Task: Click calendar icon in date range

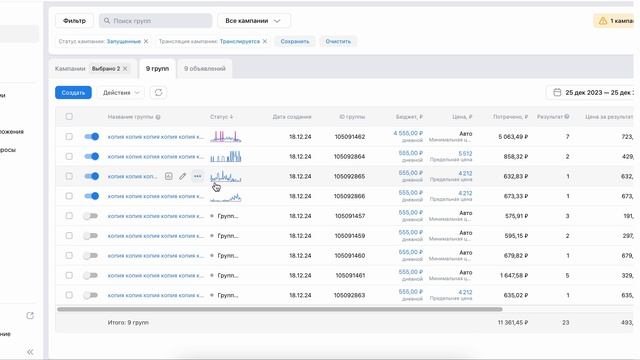Action: pos(557,93)
